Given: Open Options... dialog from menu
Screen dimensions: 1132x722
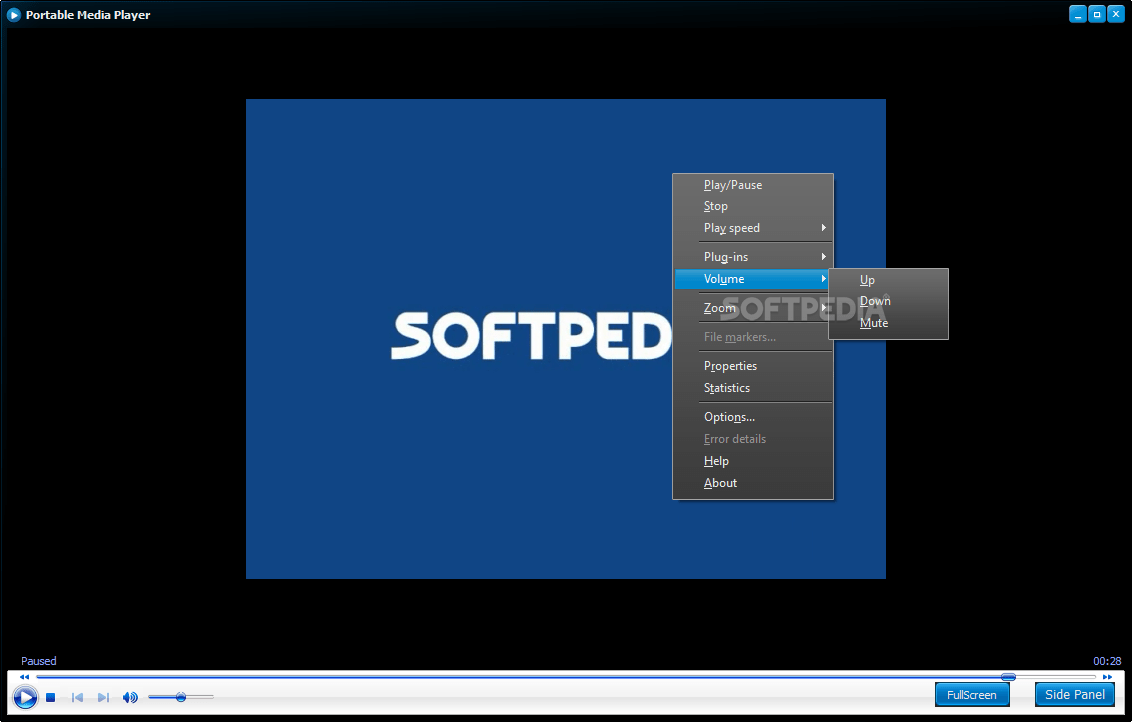Looking at the screenshot, I should click(x=753, y=417).
